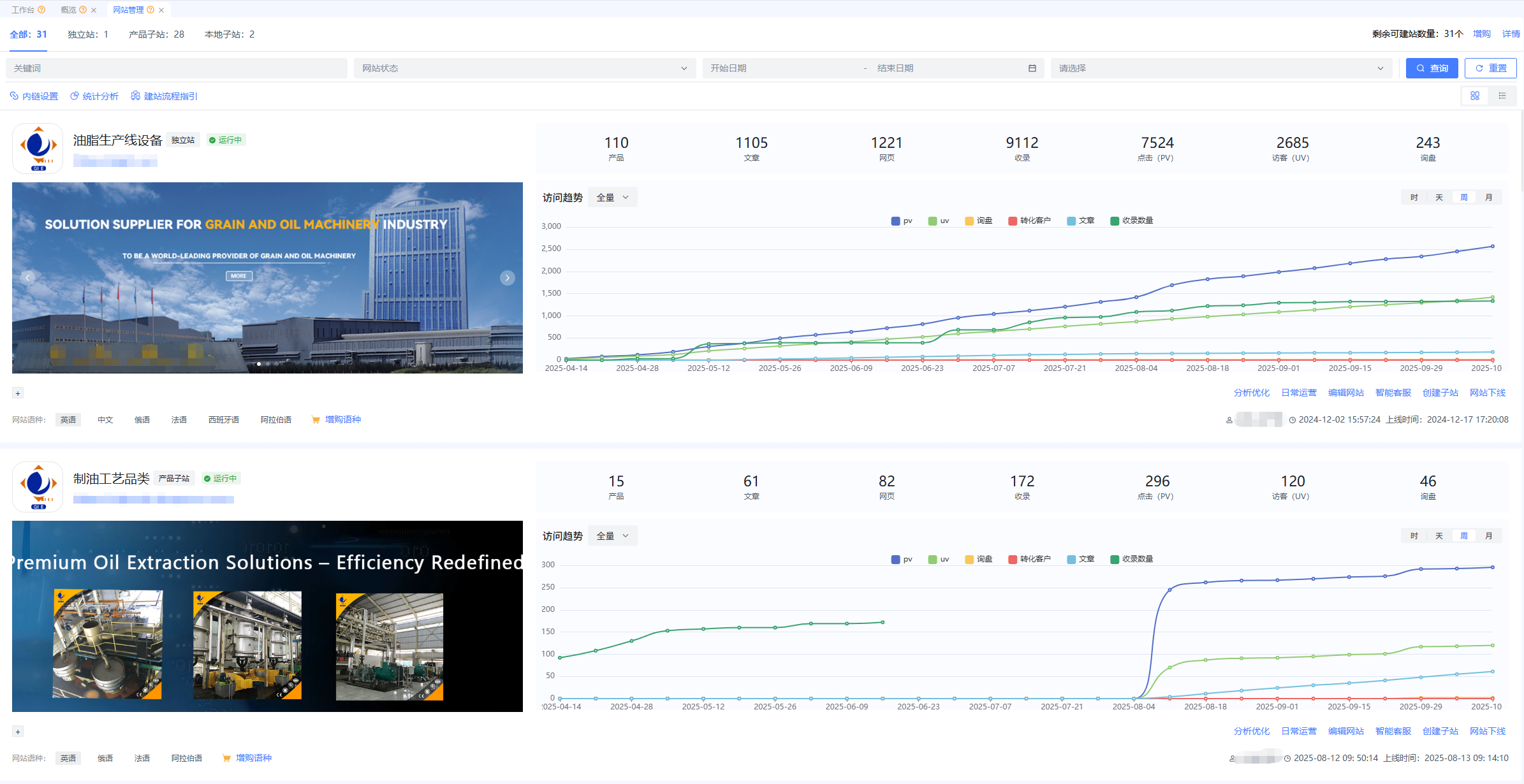
Task: Filter by 产品子站: 28 tab
Action: click(156, 34)
